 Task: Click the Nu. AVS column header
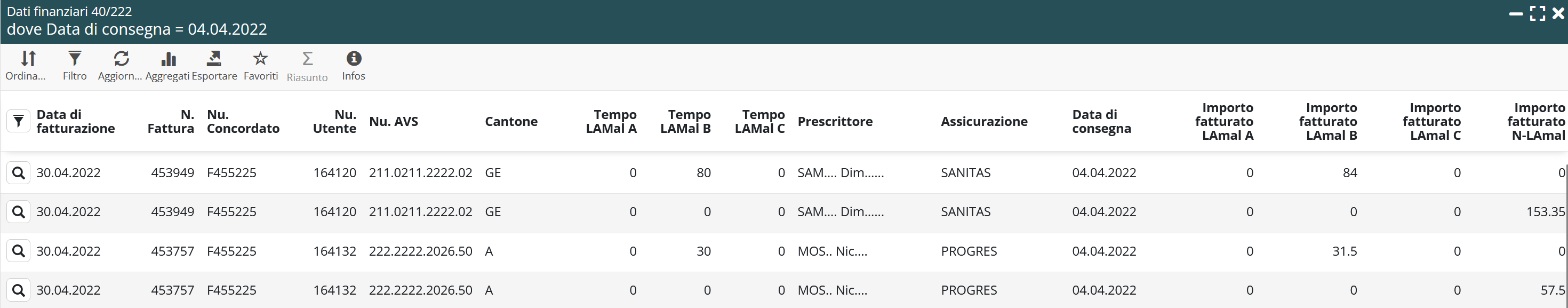coord(393,121)
